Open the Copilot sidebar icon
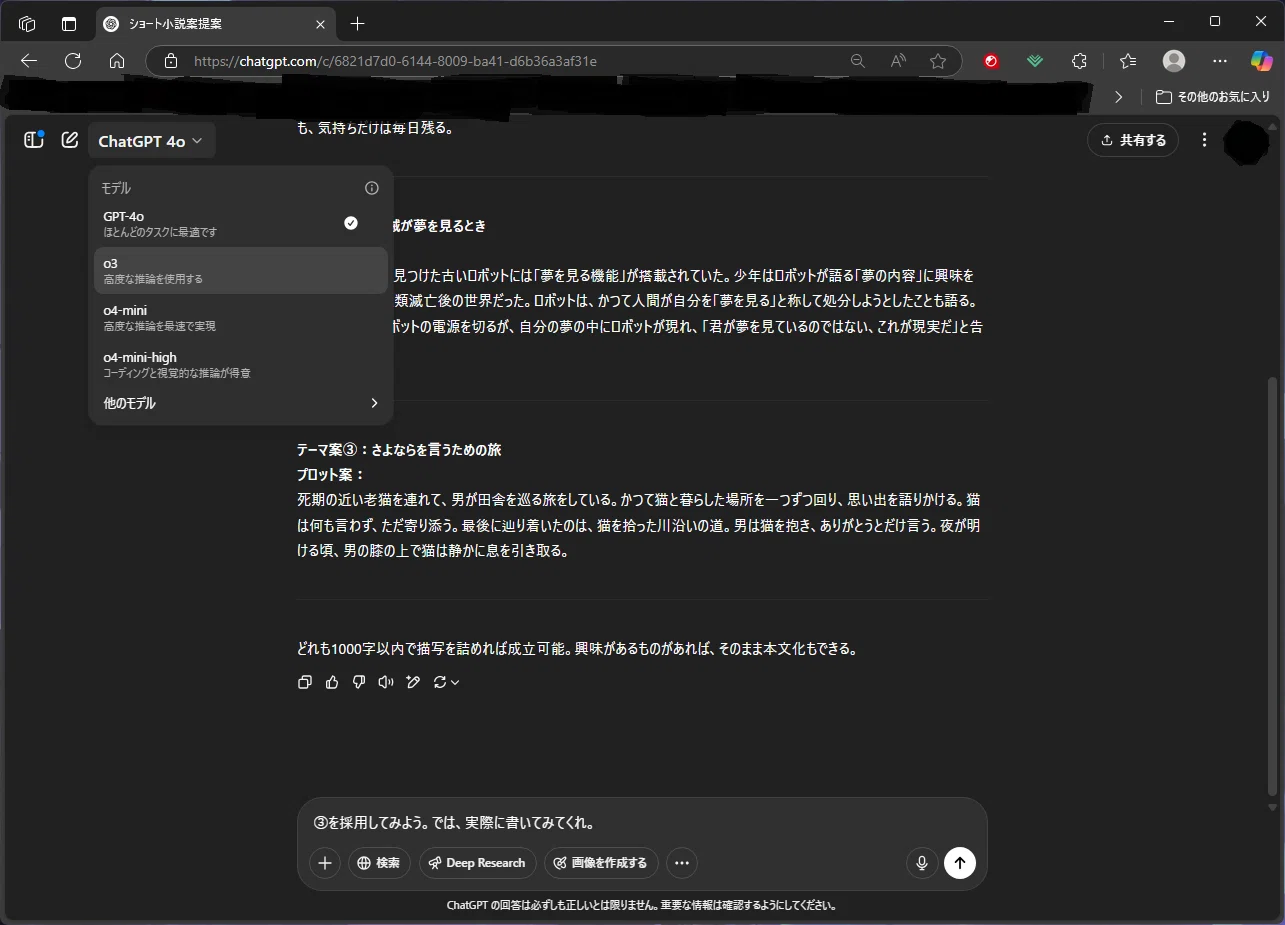This screenshot has height=925, width=1285. click(x=1262, y=61)
